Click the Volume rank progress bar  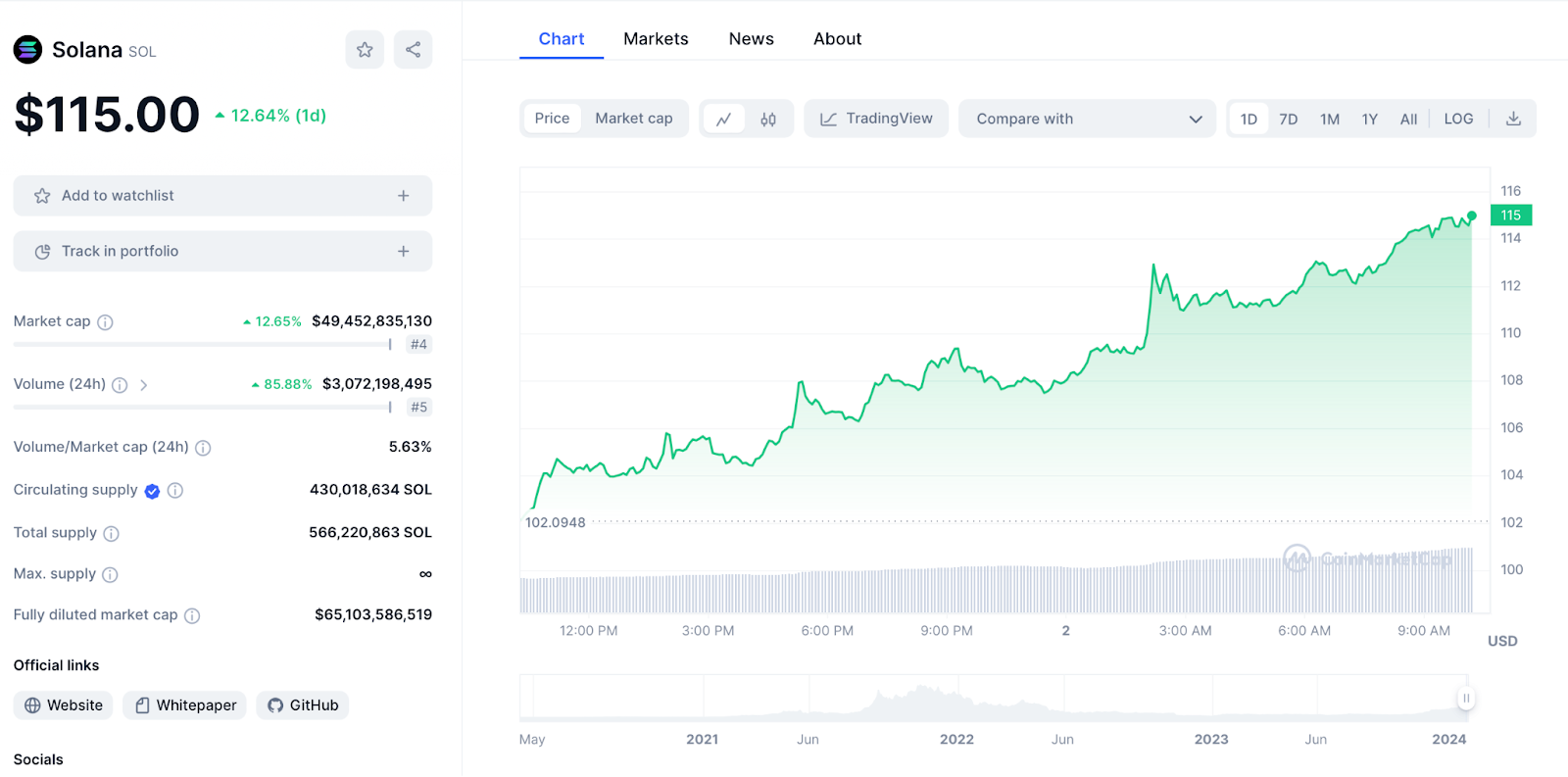tap(203, 408)
